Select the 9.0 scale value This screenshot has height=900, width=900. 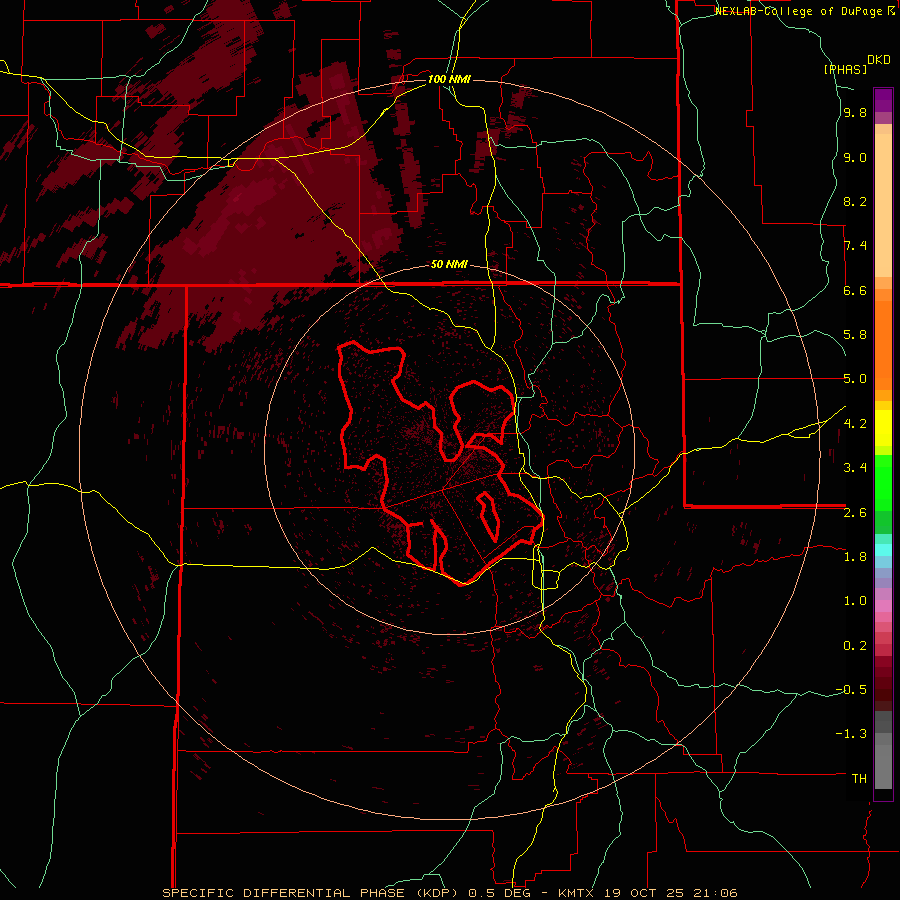coord(855,157)
